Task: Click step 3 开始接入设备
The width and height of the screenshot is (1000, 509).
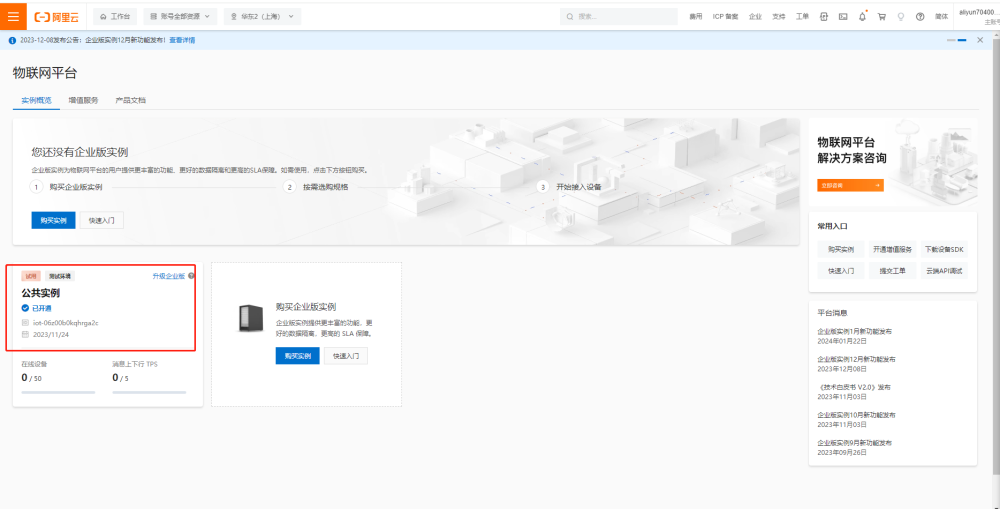Action: [x=569, y=187]
